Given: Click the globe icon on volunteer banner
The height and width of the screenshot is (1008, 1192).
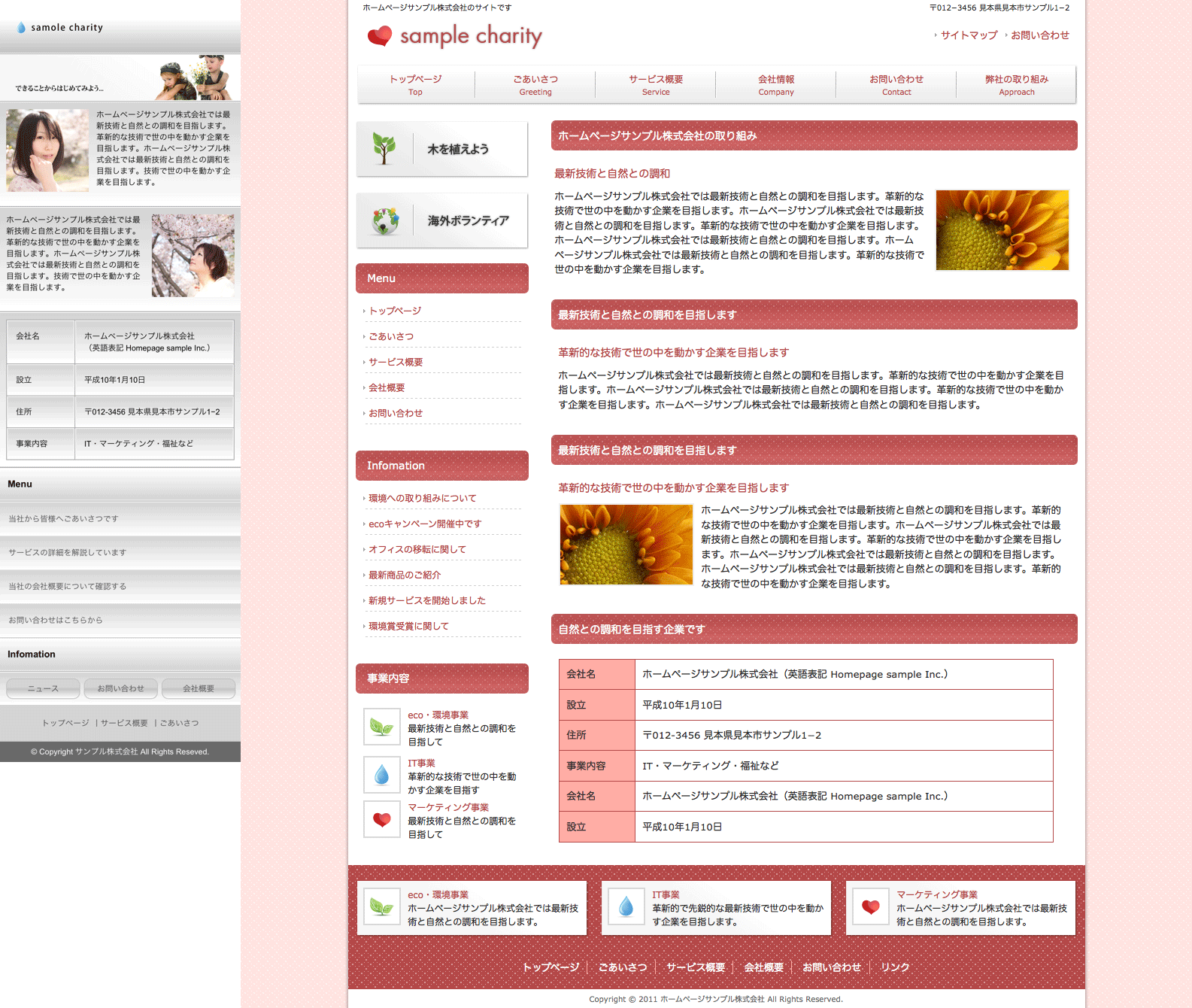Looking at the screenshot, I should pyautogui.click(x=385, y=220).
